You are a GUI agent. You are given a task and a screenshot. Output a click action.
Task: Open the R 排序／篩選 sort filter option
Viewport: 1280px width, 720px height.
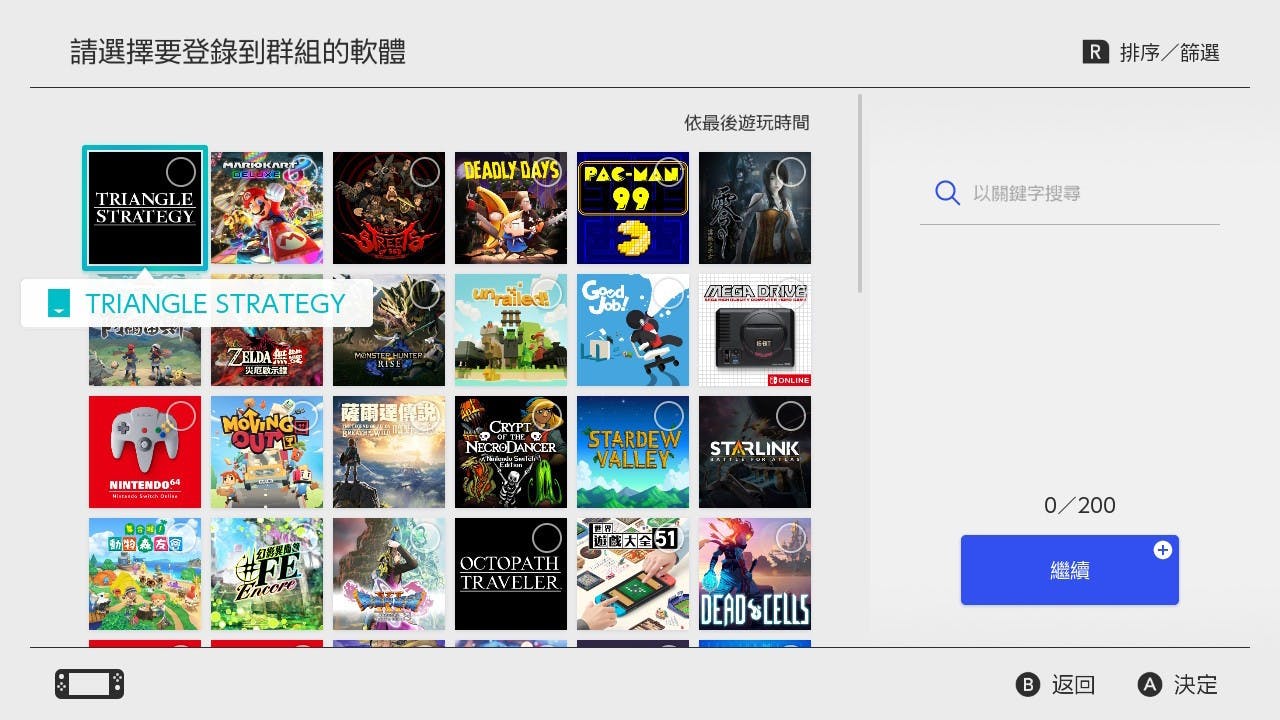1151,53
